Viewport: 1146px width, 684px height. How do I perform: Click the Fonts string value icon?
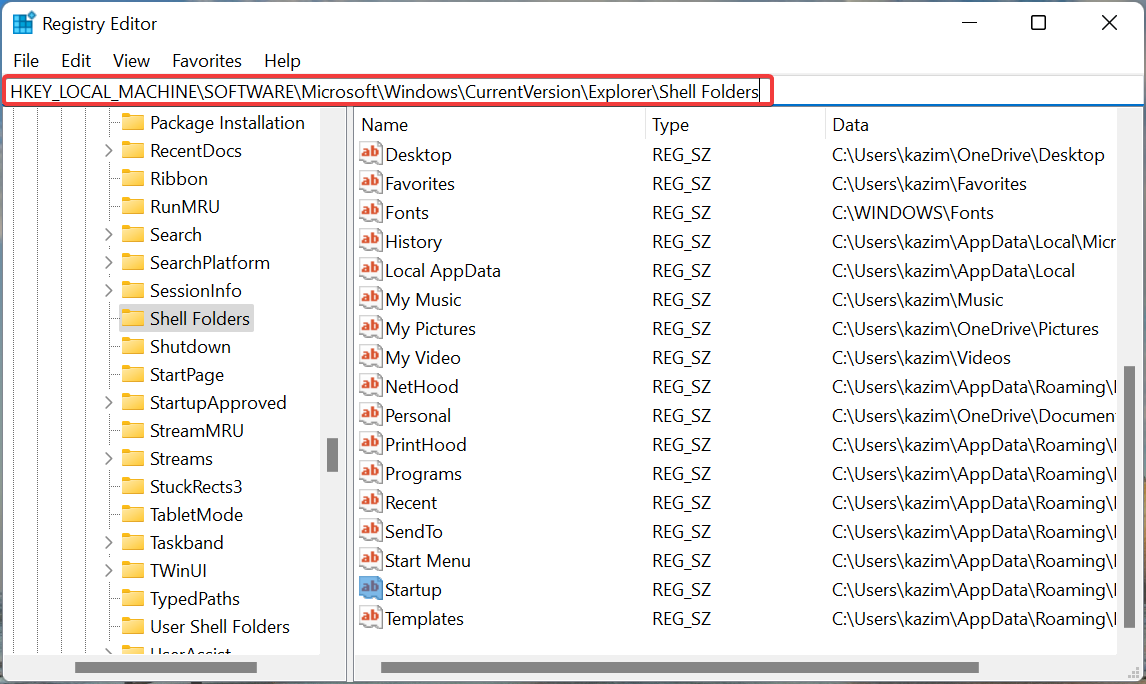pos(371,212)
